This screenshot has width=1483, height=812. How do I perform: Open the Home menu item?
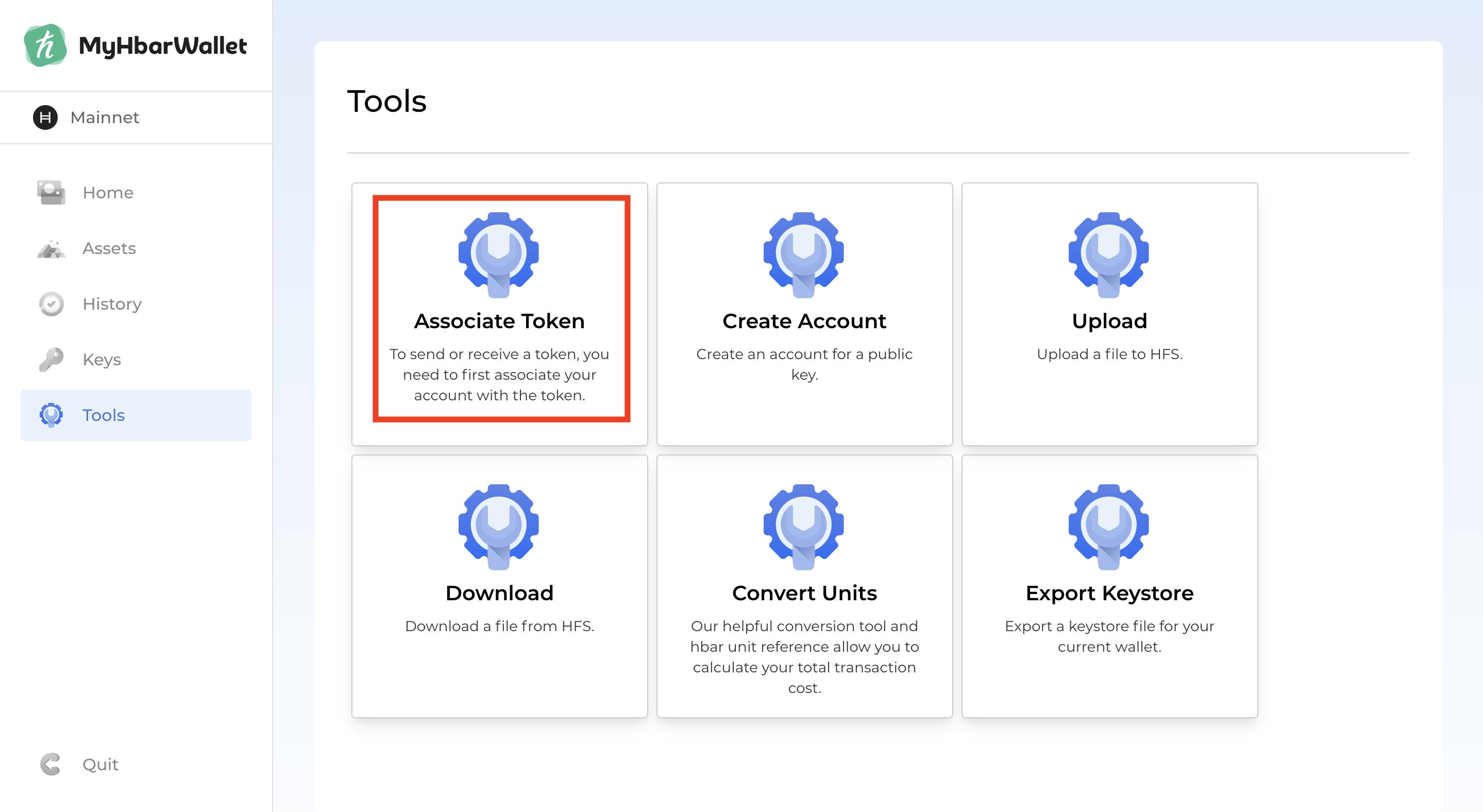click(x=108, y=192)
